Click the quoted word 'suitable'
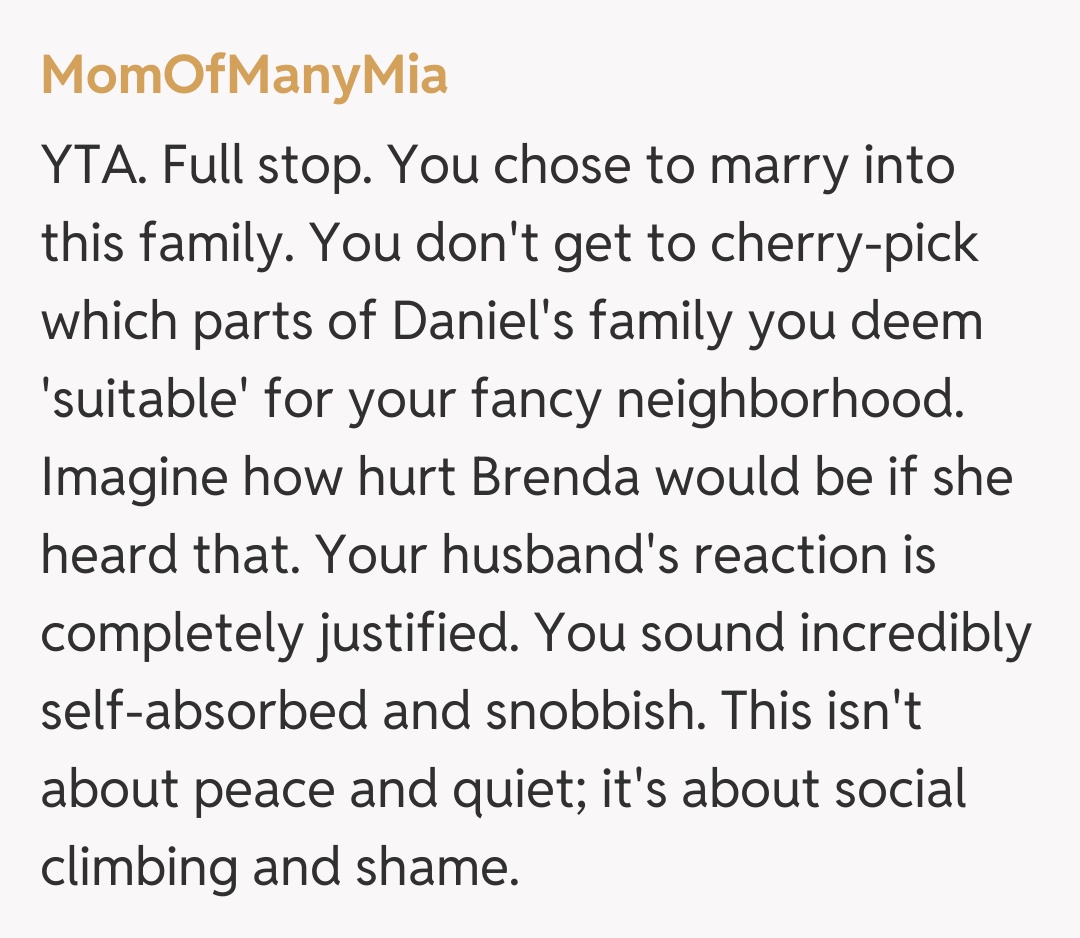This screenshot has width=1080, height=938. pyautogui.click(x=146, y=401)
